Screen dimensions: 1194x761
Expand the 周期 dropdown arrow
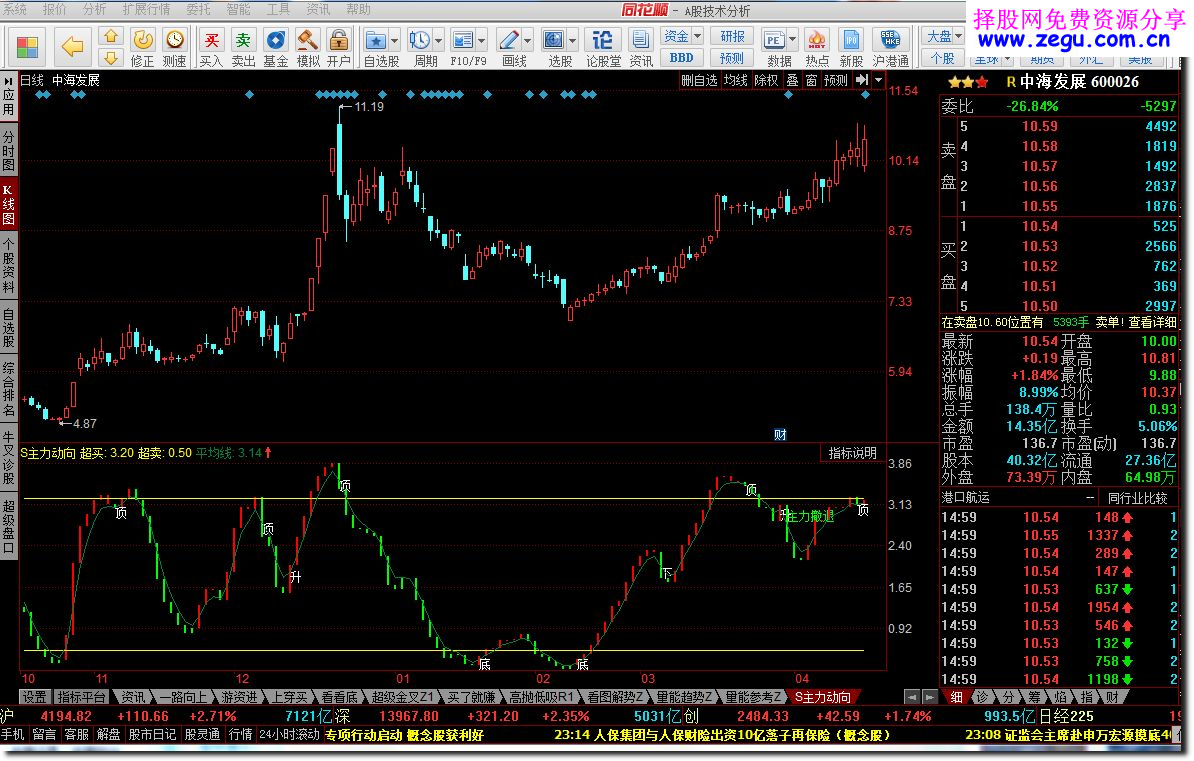click(438, 40)
